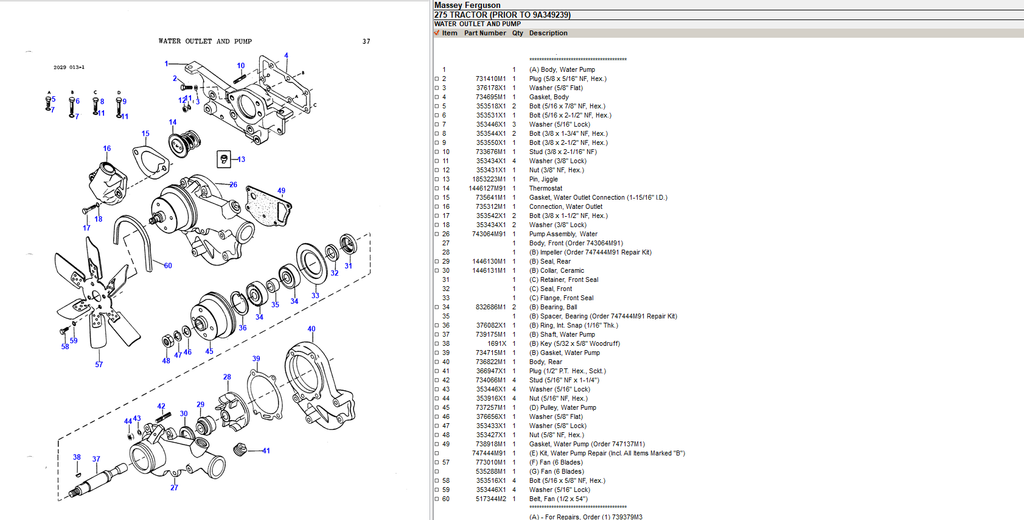
Task: Select the checkbox for item 40 Body, Rear
Action: [x=437, y=363]
